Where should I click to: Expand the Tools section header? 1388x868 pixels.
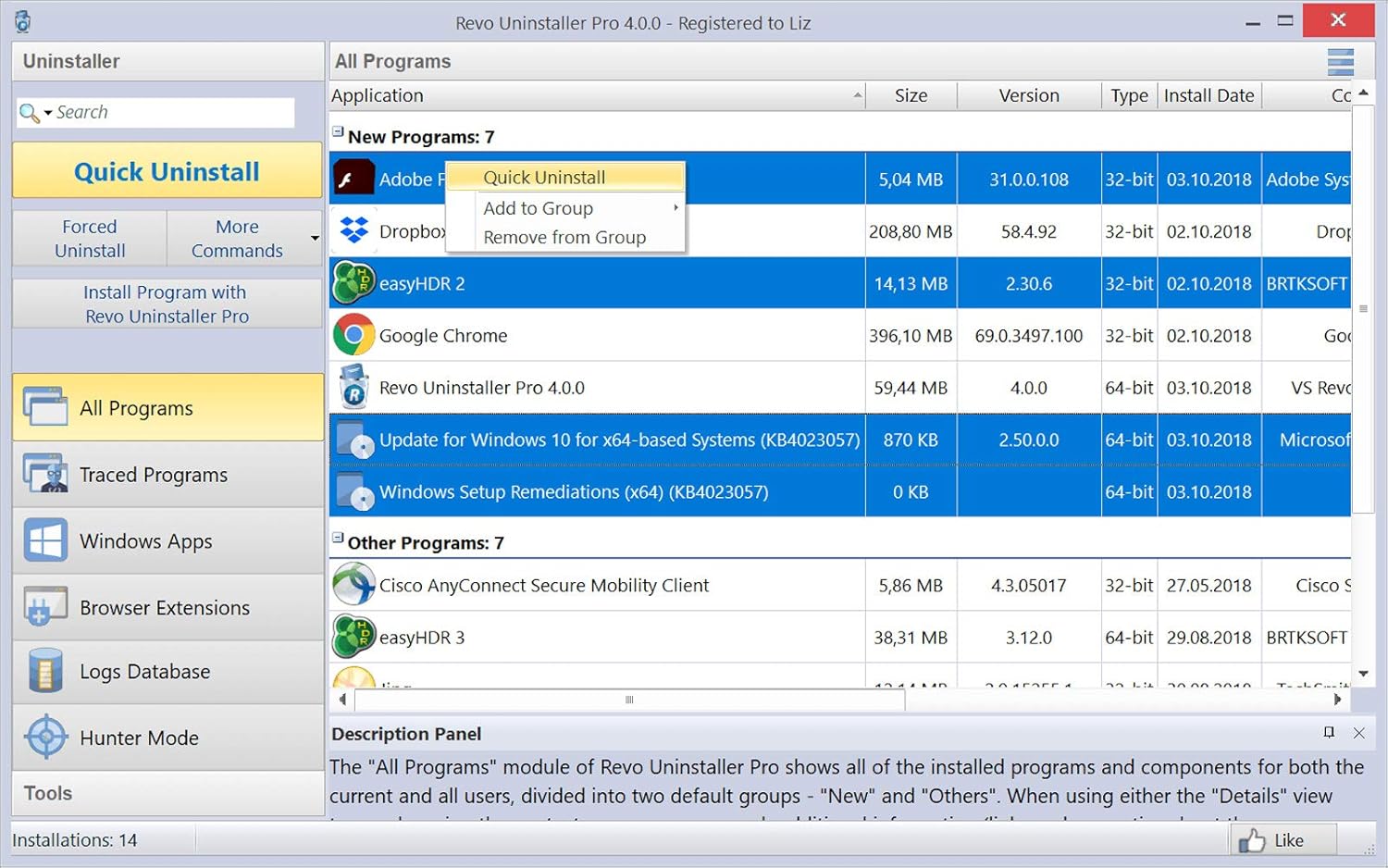pyautogui.click(x=167, y=793)
